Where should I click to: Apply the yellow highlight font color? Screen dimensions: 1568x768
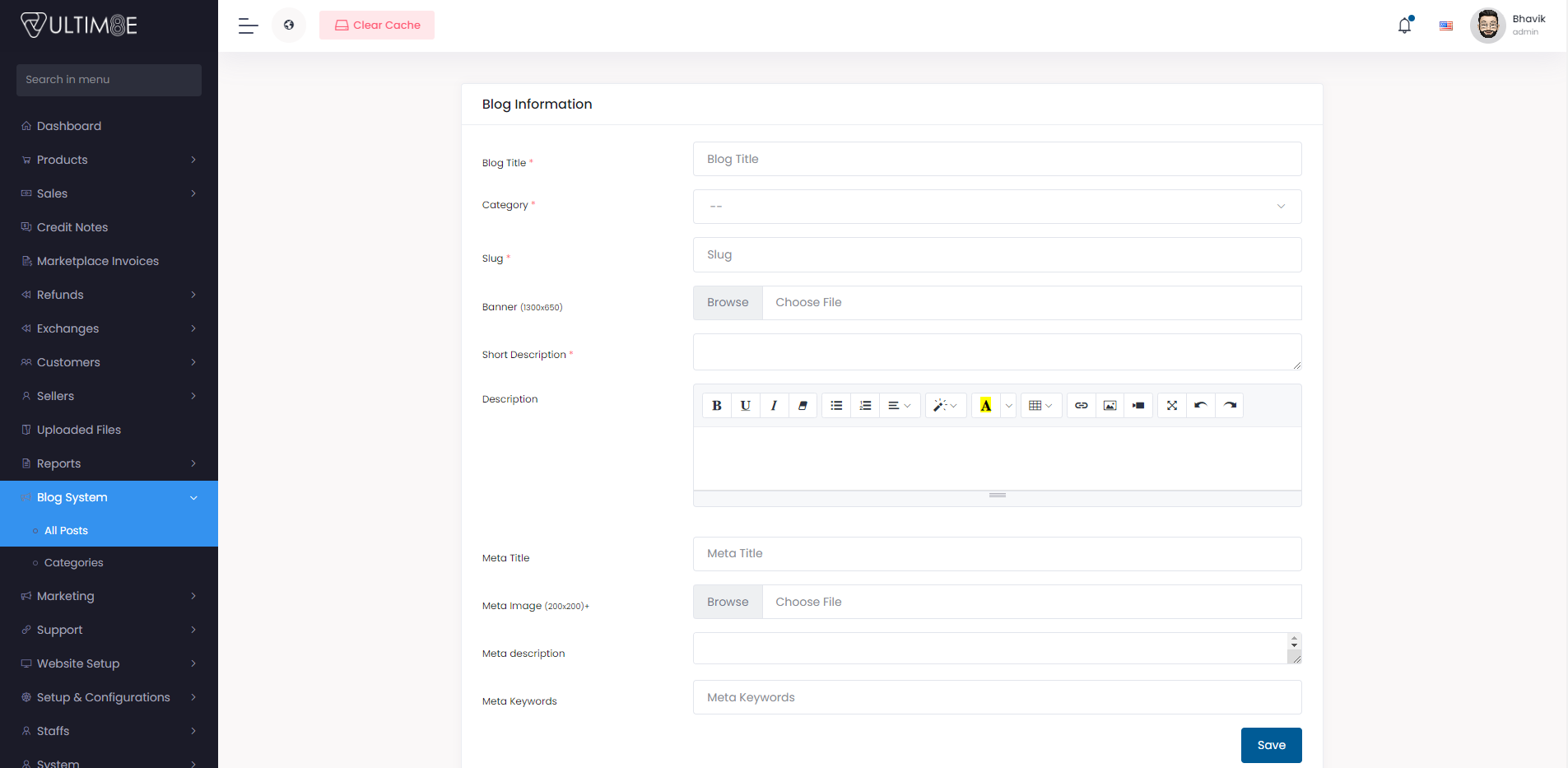pyautogui.click(x=985, y=406)
